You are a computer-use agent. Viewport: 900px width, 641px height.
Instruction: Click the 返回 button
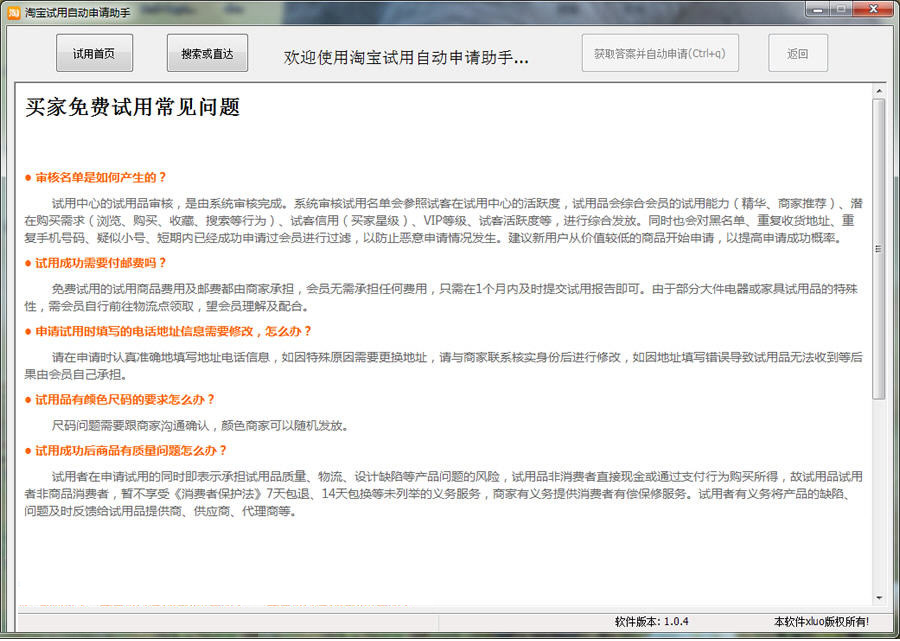click(x=798, y=53)
